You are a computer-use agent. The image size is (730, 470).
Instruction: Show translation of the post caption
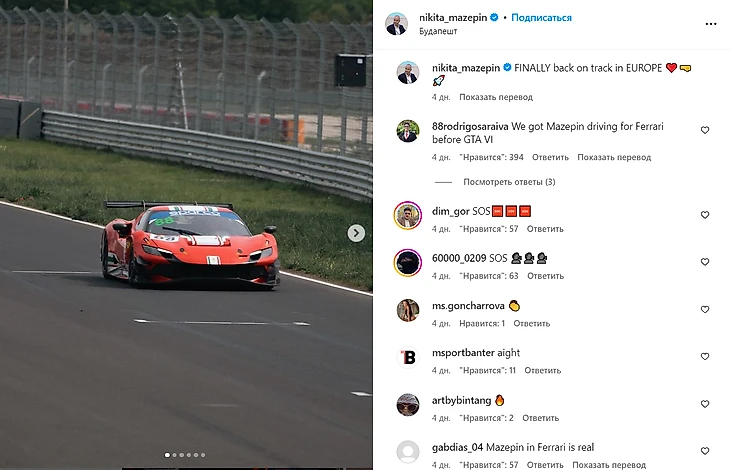coord(496,97)
